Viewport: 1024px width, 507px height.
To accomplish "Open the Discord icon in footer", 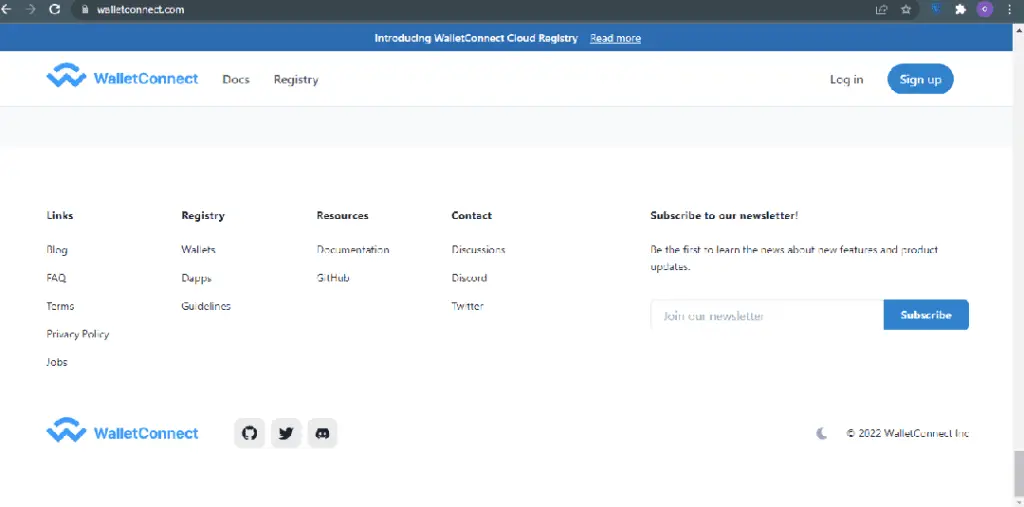I will coord(322,433).
